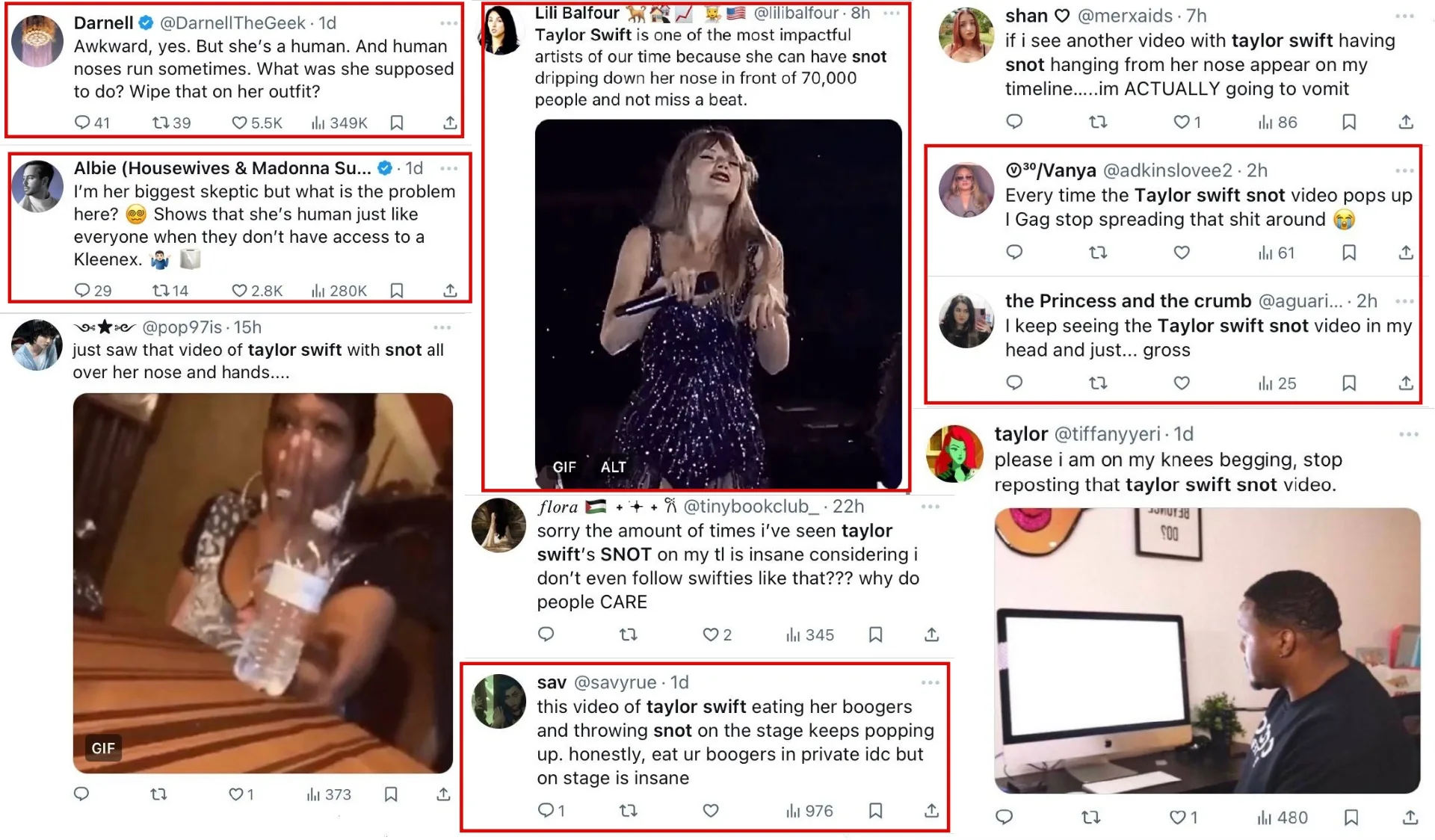Reply to Albie's tweet with 29 replies

[82, 290]
